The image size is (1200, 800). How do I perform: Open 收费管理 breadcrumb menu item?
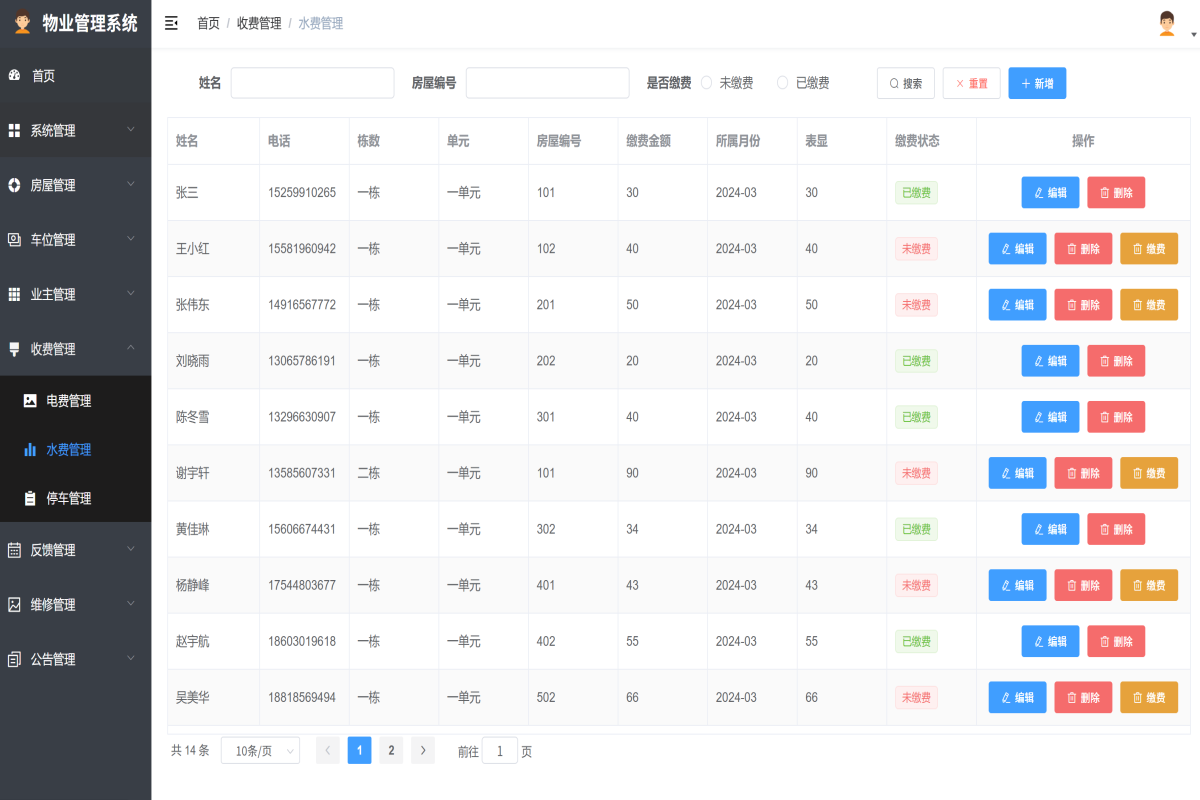click(258, 23)
